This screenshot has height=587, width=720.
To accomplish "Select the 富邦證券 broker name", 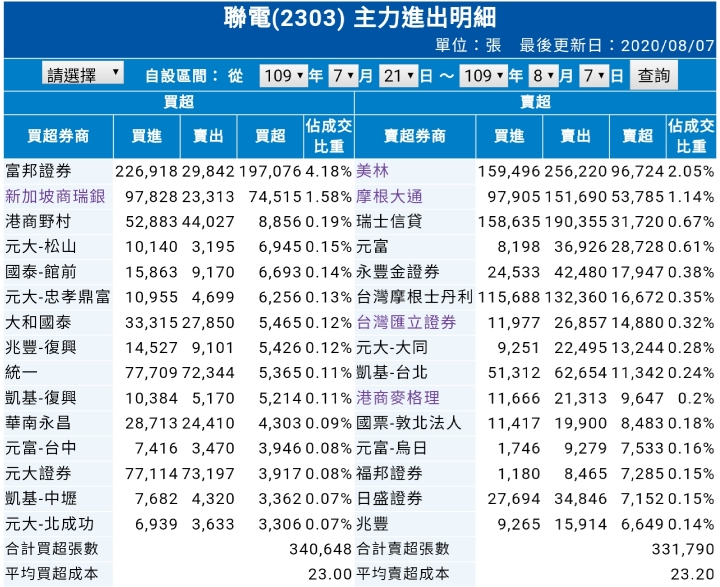I will pos(38,171).
